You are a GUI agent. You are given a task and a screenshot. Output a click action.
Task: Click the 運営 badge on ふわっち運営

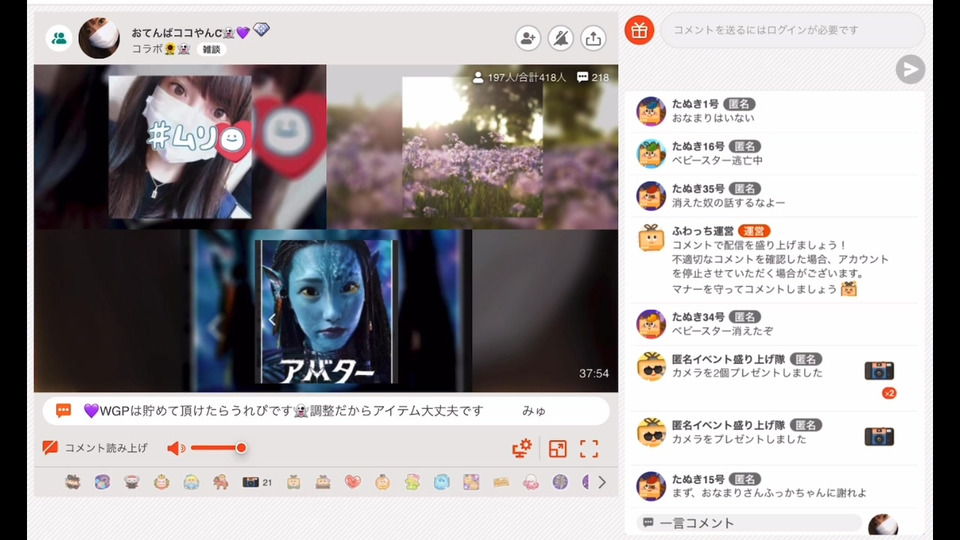coord(754,231)
